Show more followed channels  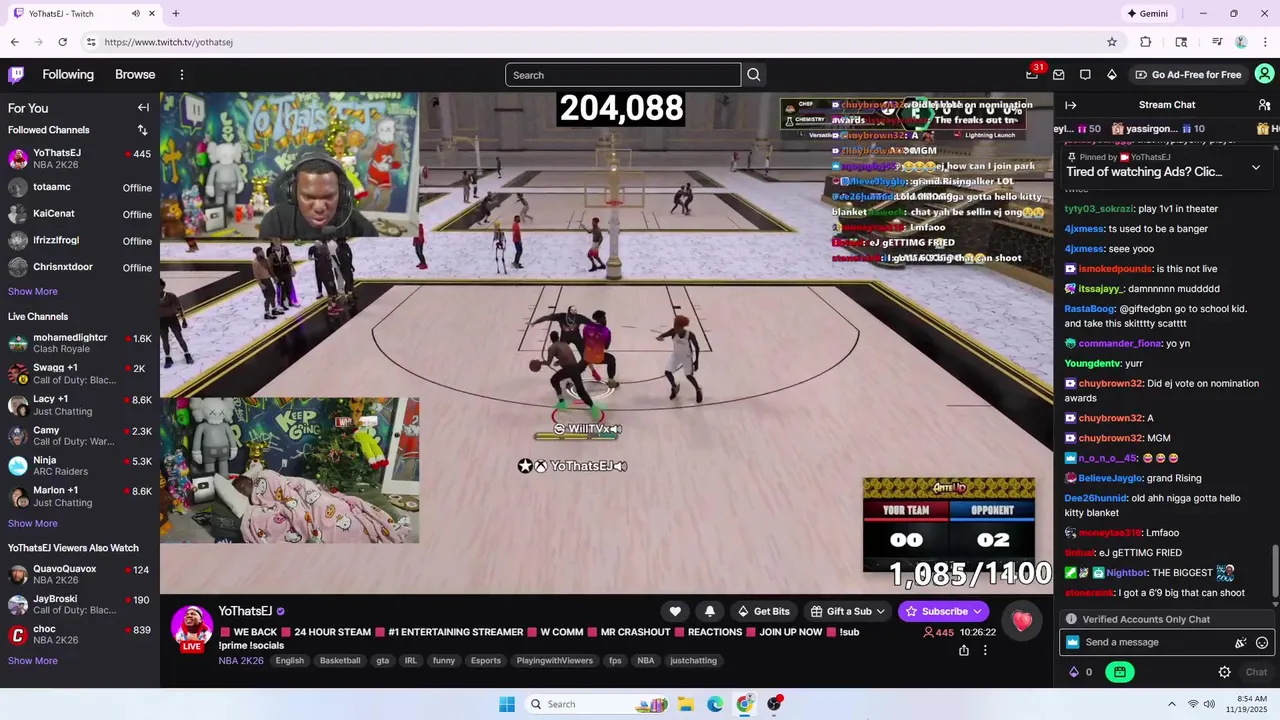[33, 291]
